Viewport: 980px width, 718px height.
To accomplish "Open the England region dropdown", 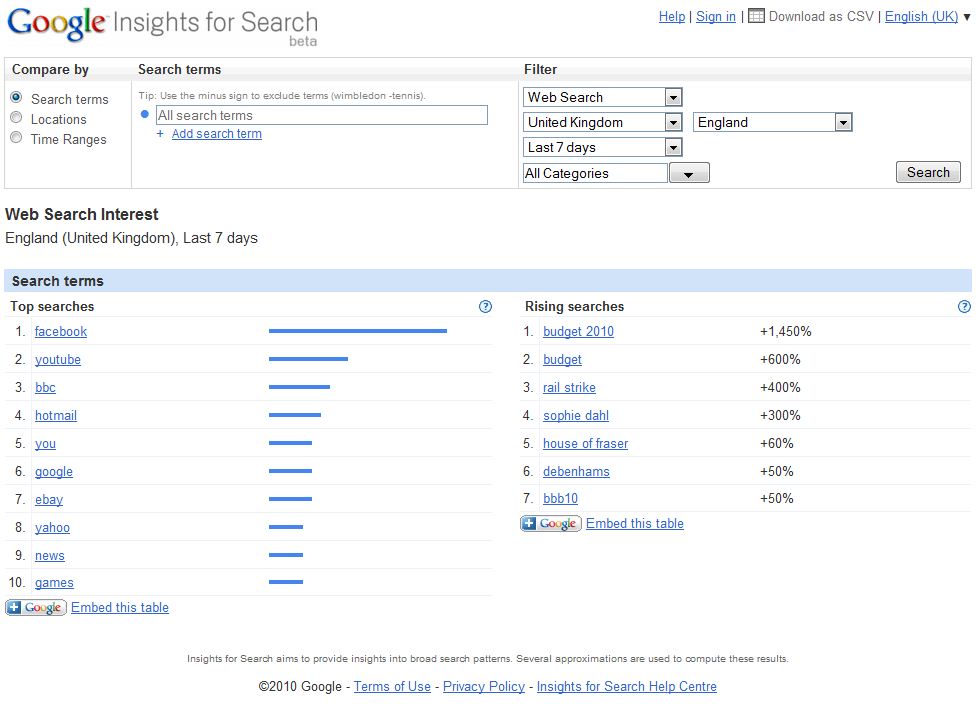I will click(772, 122).
